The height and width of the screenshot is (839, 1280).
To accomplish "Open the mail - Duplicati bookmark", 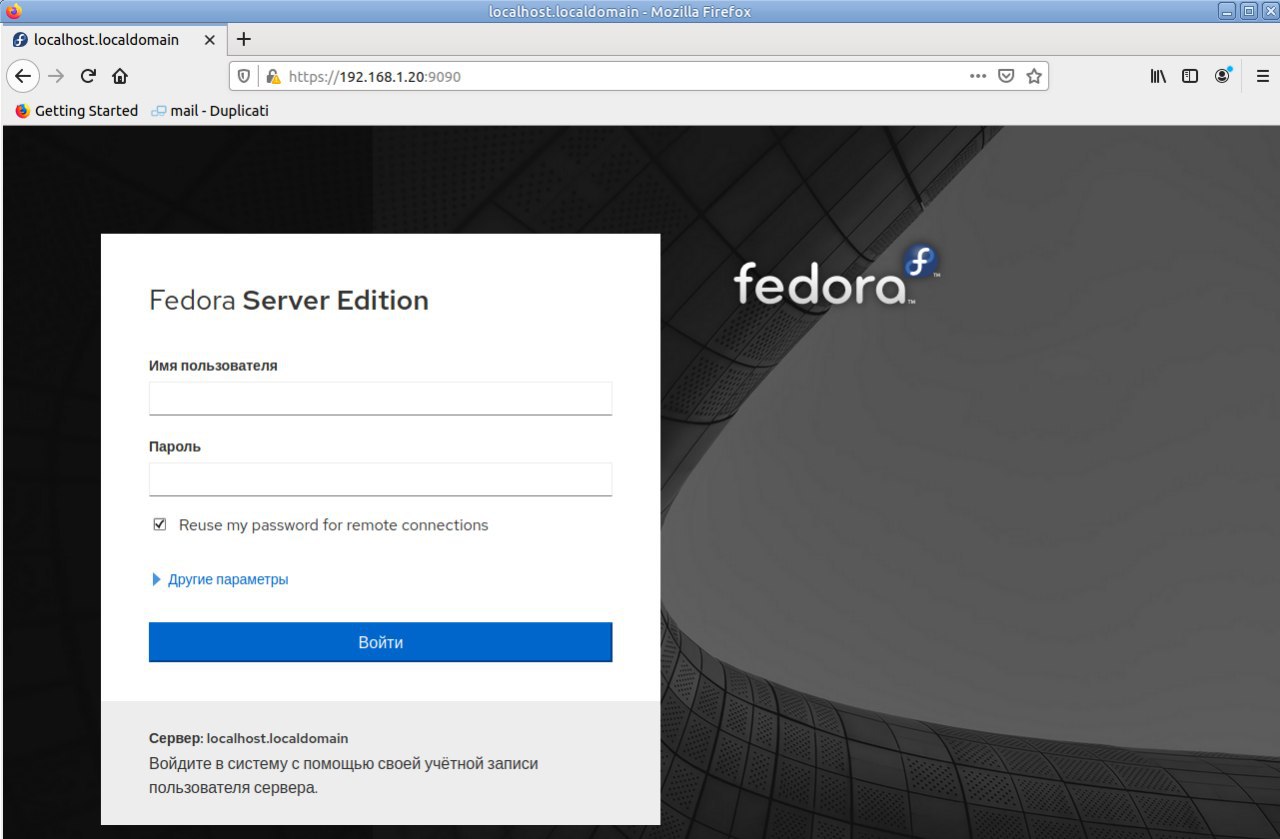I will tap(210, 111).
